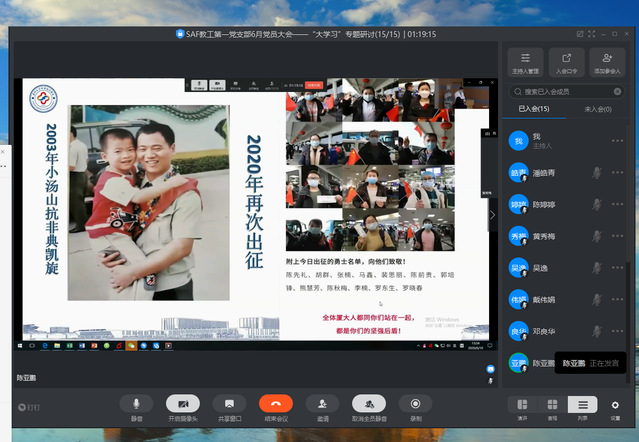Toggle 戴伟娟's microphone
This screenshot has width=639, height=442.
[x=597, y=299]
